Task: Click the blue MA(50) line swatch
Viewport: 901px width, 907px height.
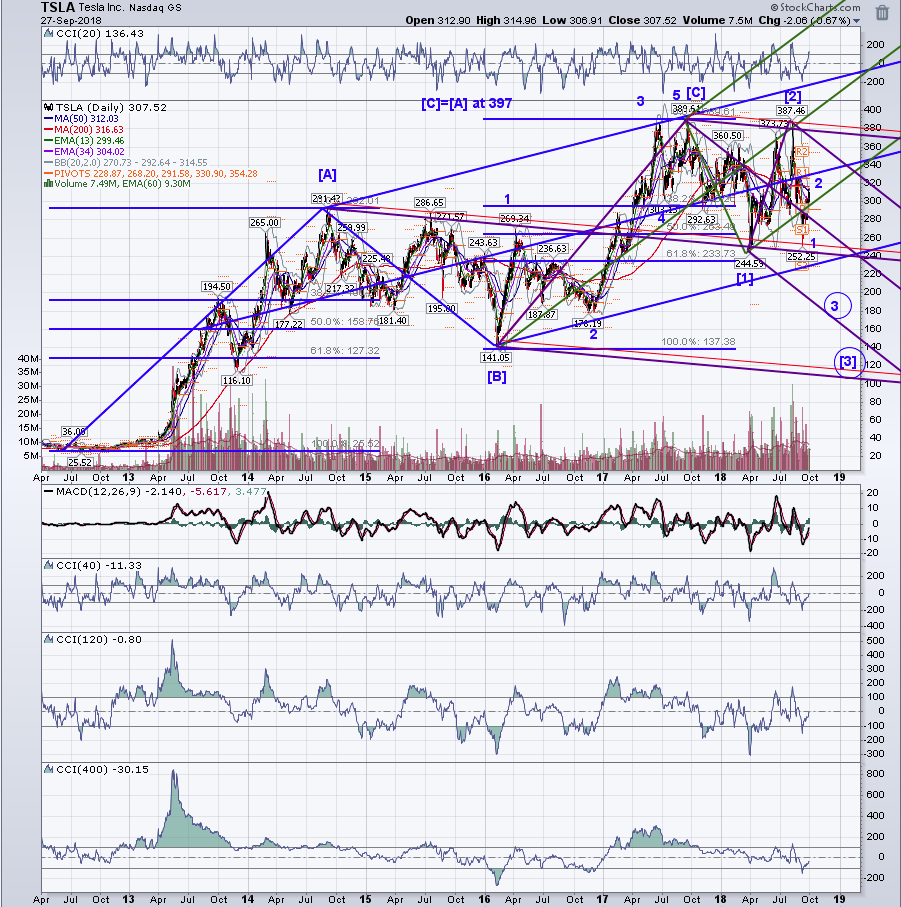Action: click(x=49, y=119)
